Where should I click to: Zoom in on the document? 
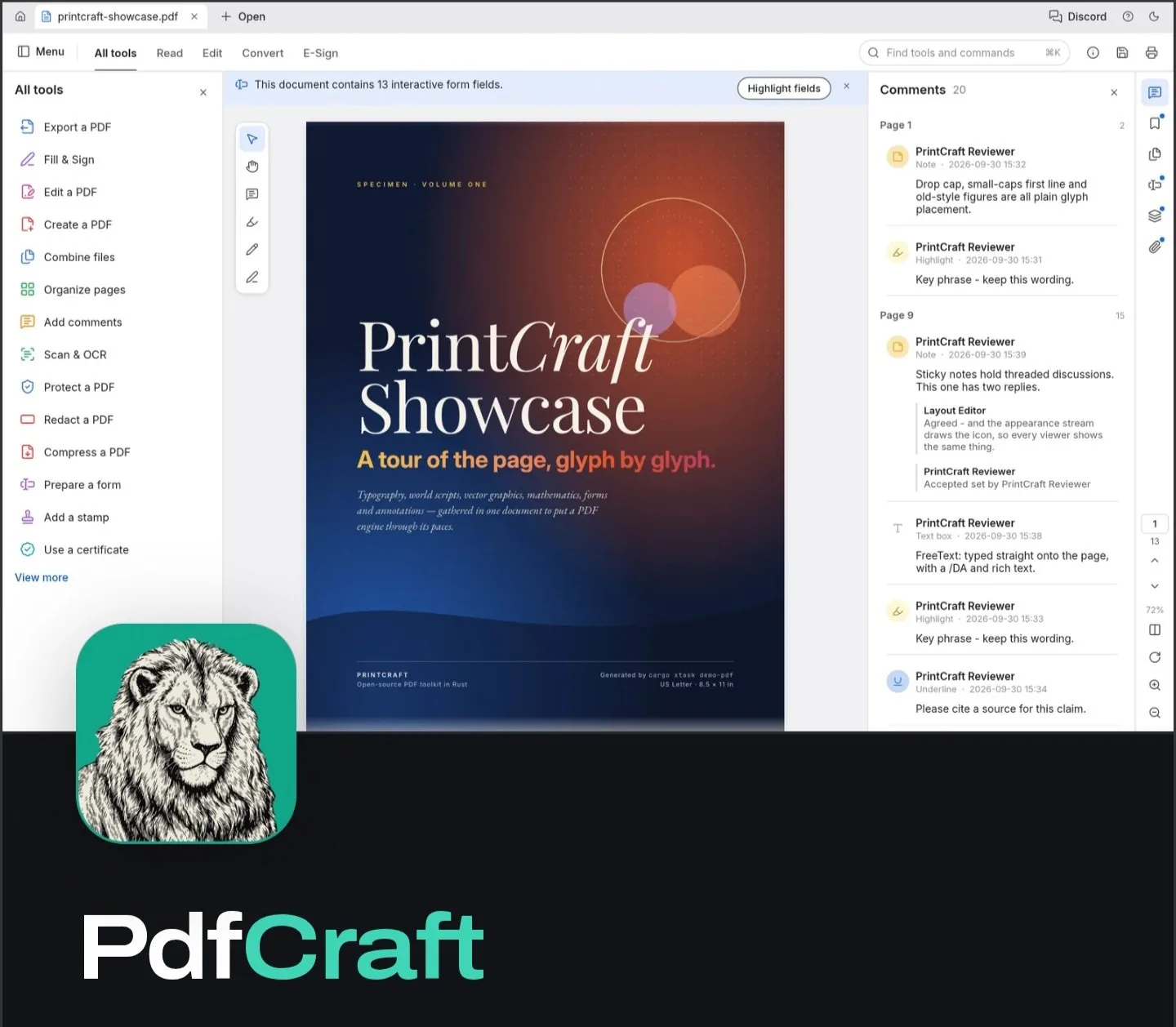(x=1155, y=685)
